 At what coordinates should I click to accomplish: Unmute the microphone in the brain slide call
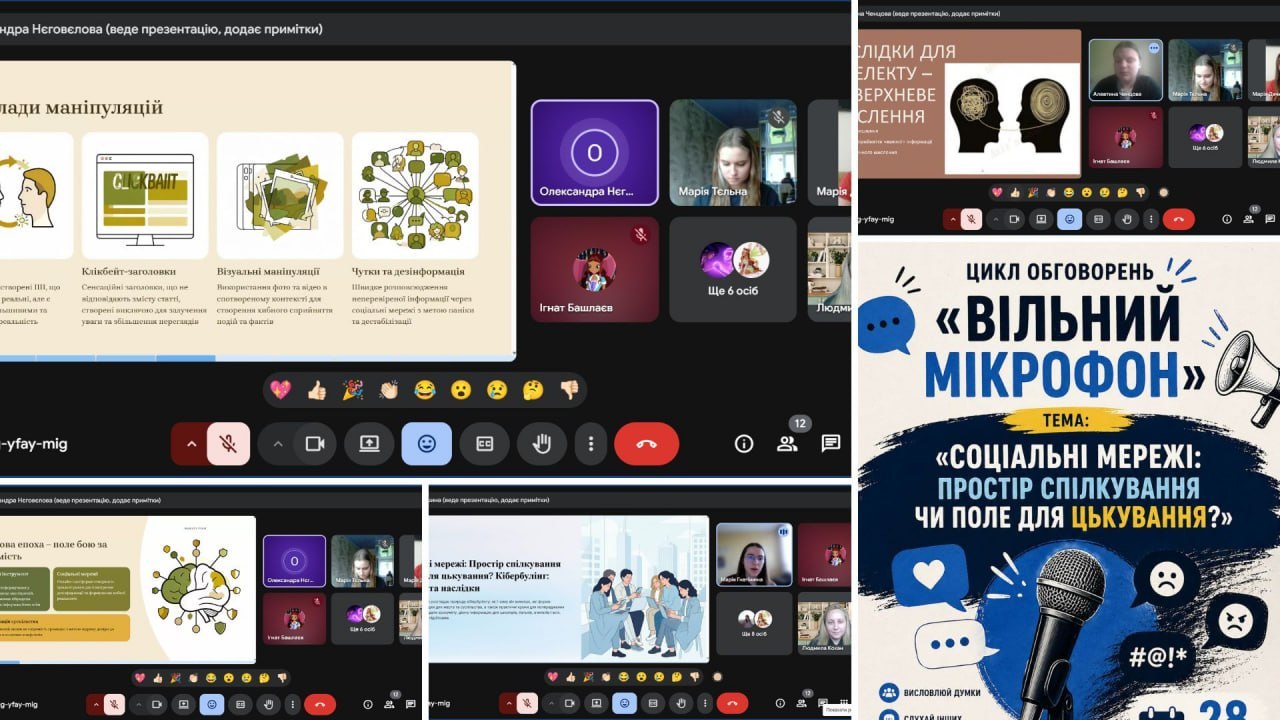click(114, 704)
